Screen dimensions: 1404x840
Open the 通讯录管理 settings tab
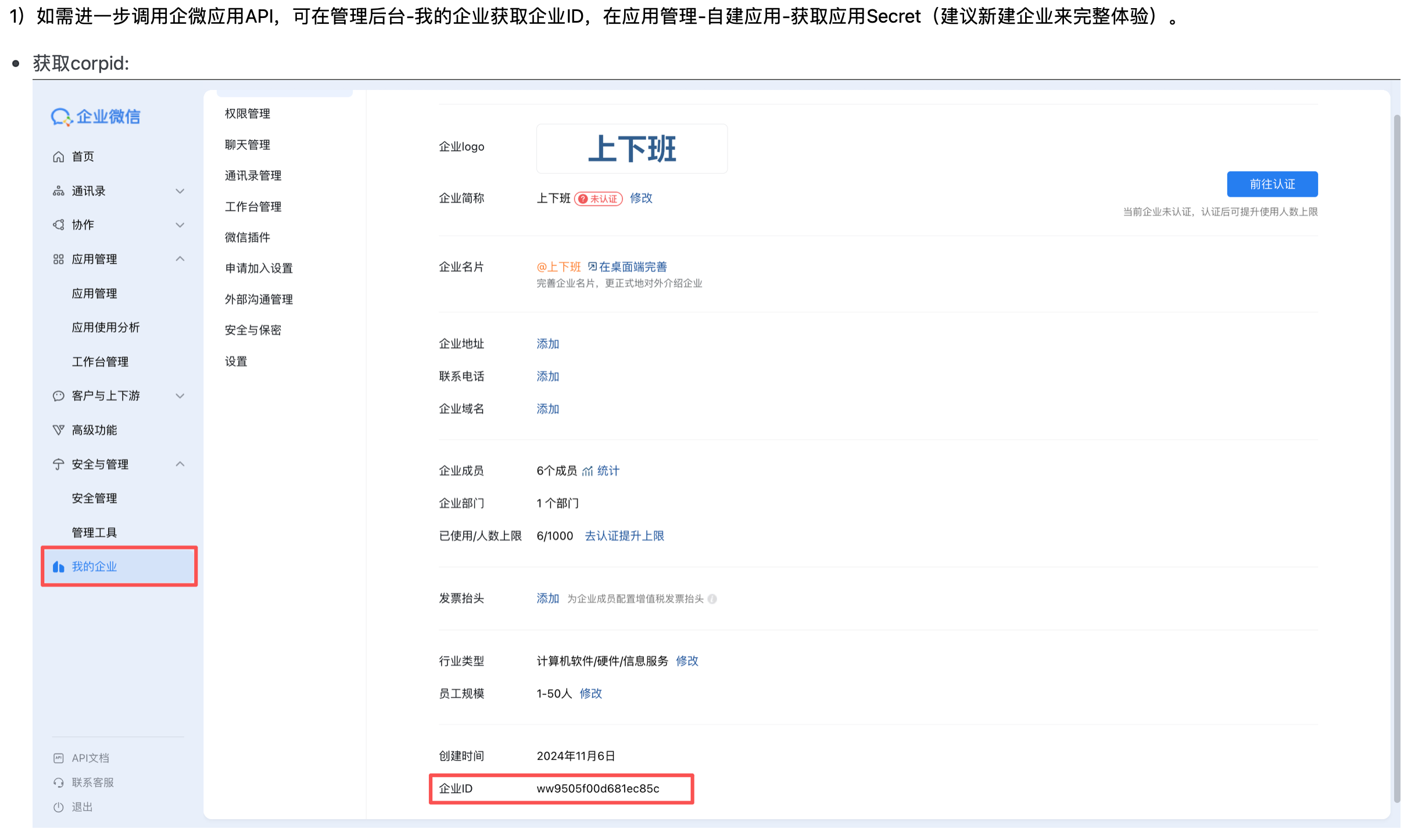point(253,175)
